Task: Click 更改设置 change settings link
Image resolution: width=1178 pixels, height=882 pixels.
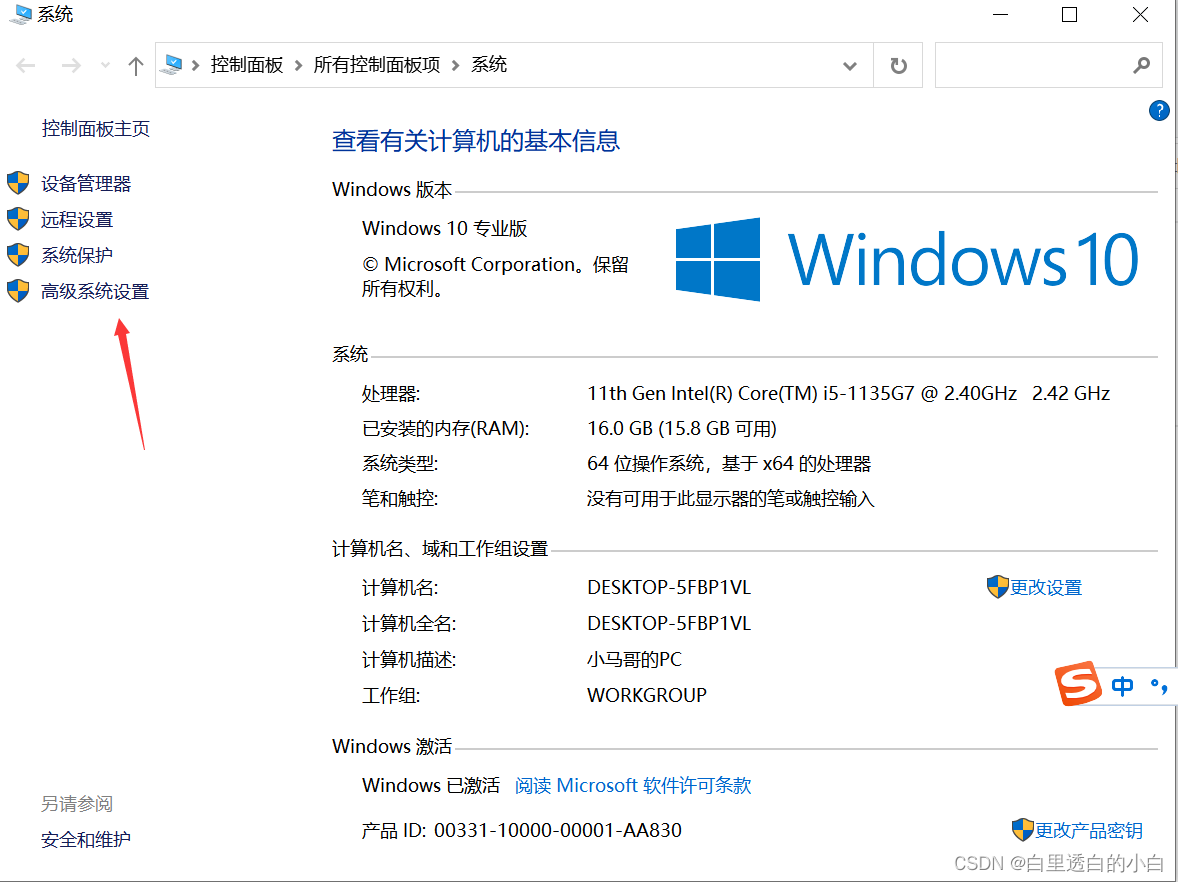Action: tap(1046, 587)
